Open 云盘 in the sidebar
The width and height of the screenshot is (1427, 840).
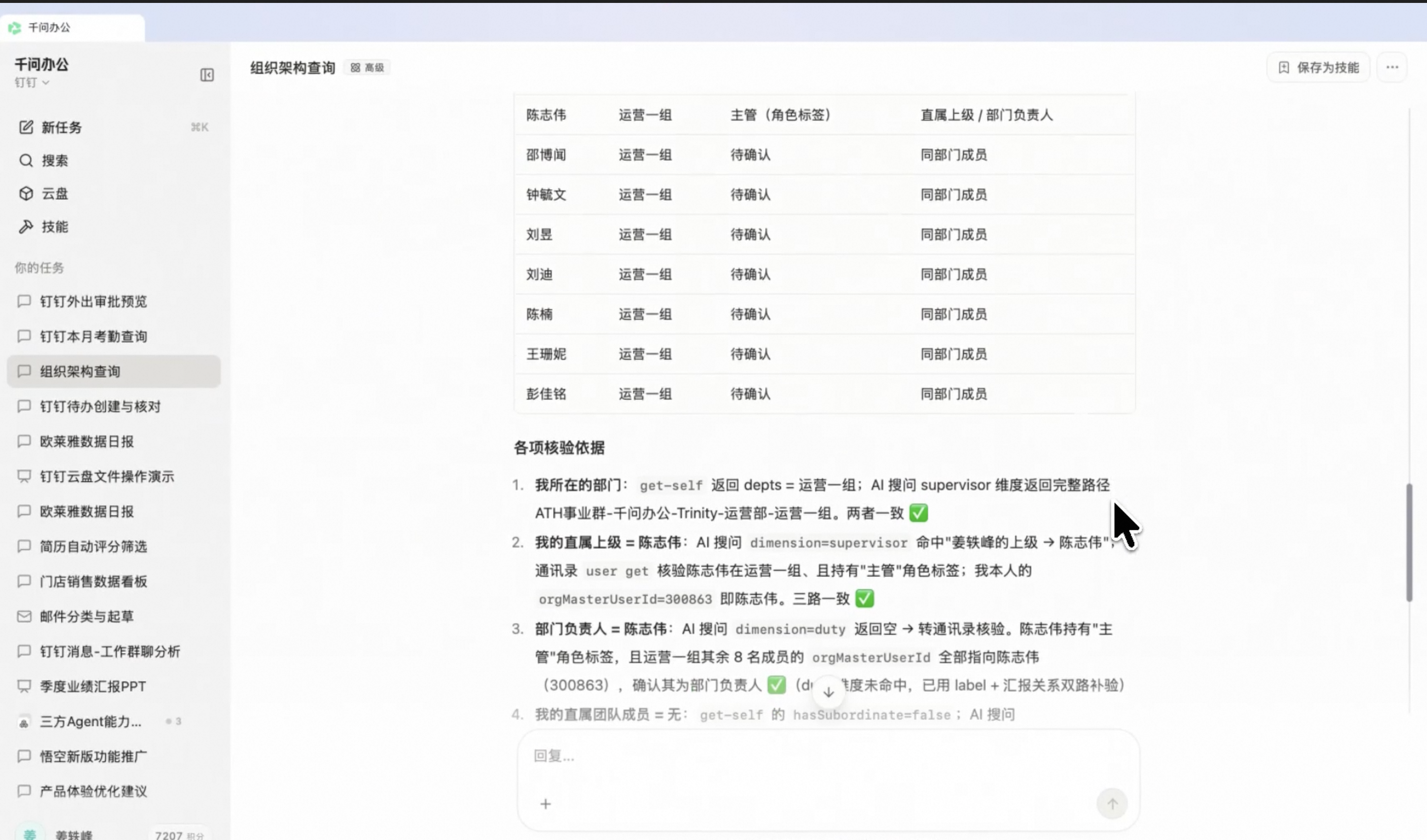(x=113, y=193)
